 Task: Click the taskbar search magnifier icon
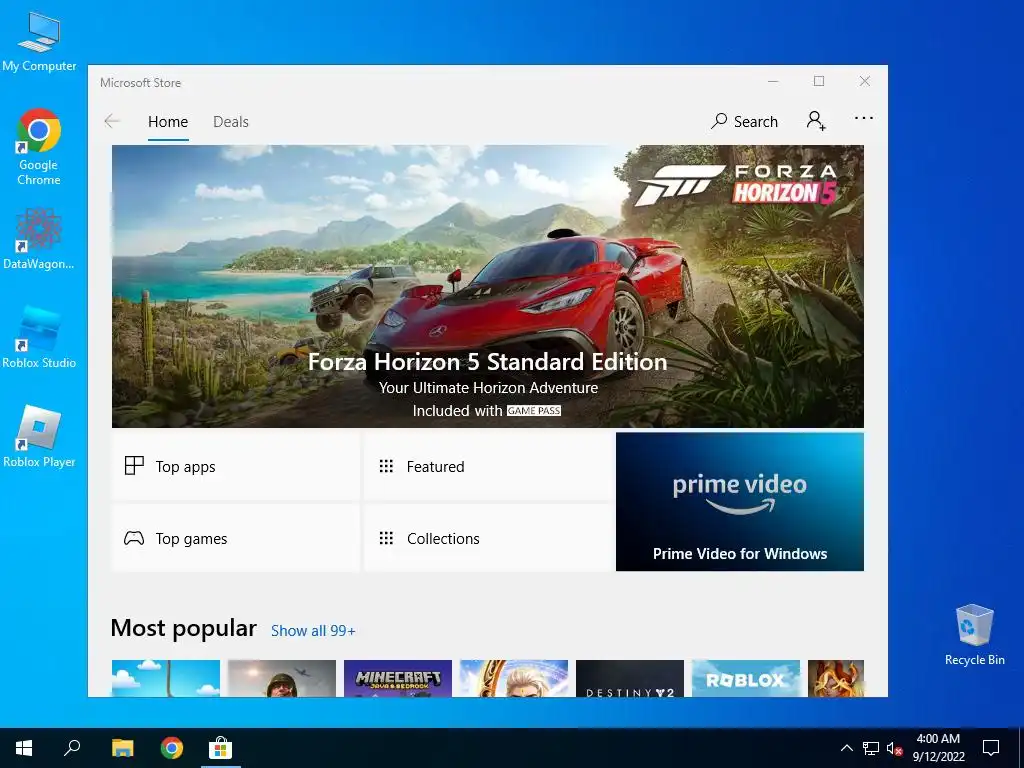72,748
